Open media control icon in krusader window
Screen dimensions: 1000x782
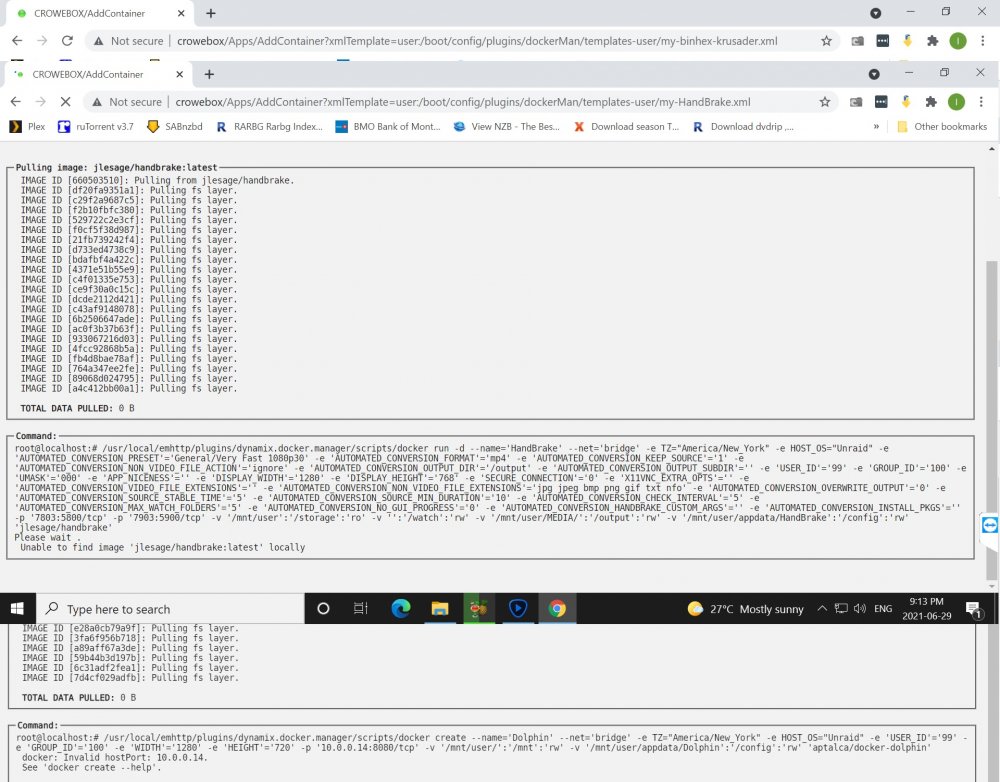tap(876, 13)
